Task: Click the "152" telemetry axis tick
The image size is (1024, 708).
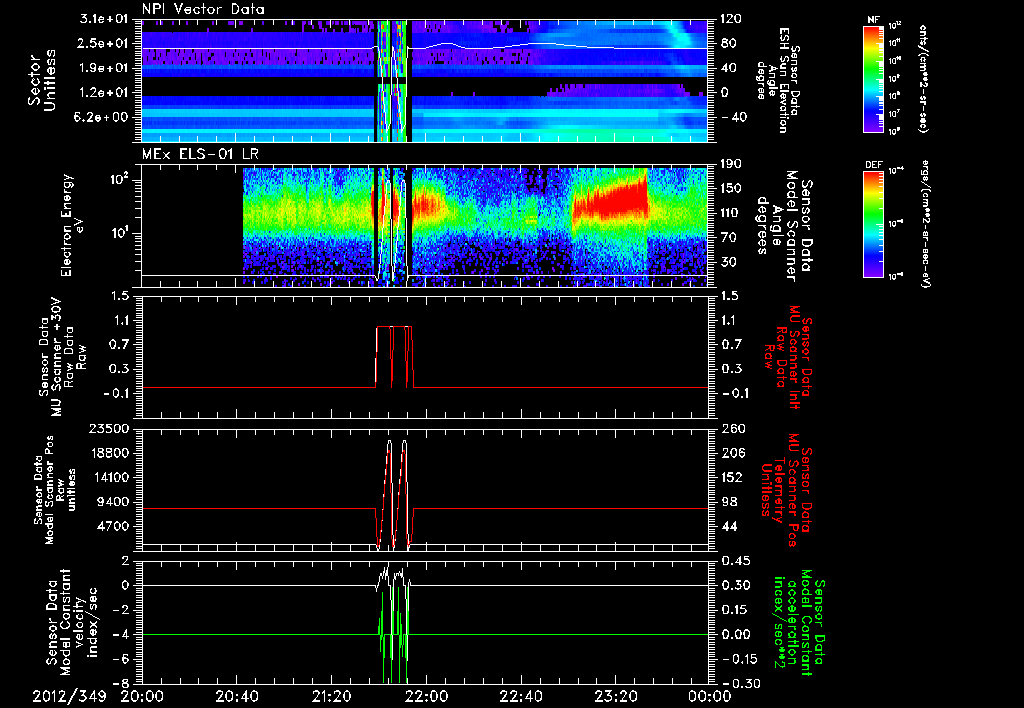Action: [733, 477]
